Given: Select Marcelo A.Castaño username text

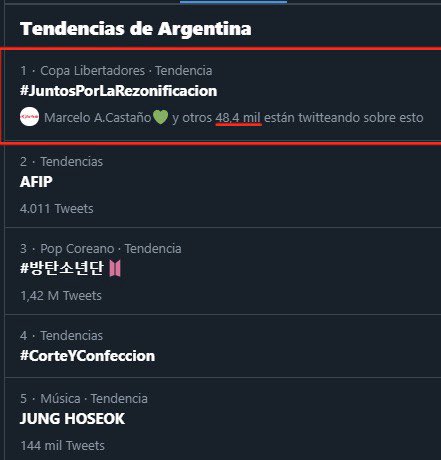Looking at the screenshot, I should coord(98,118).
